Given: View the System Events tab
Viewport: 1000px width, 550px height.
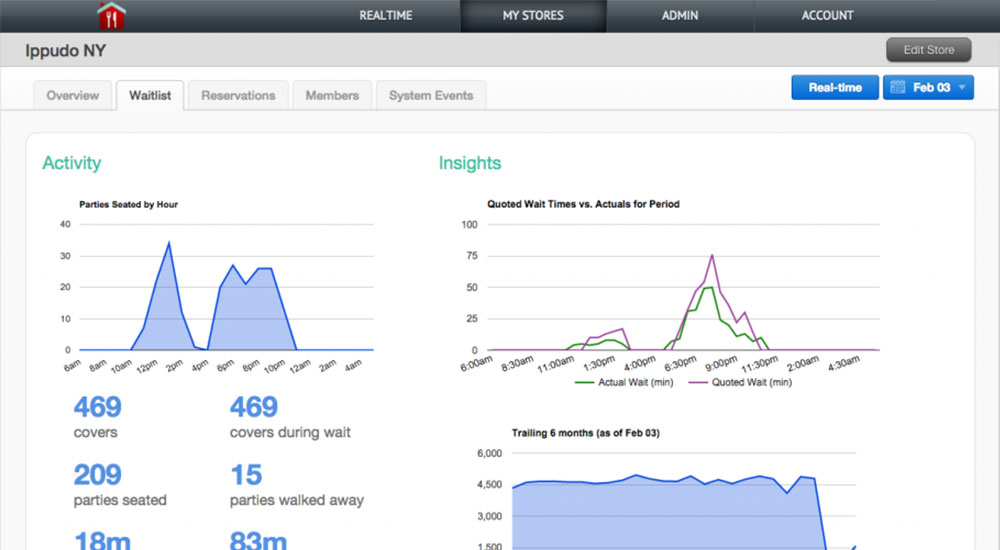Looking at the screenshot, I should click(x=431, y=96).
